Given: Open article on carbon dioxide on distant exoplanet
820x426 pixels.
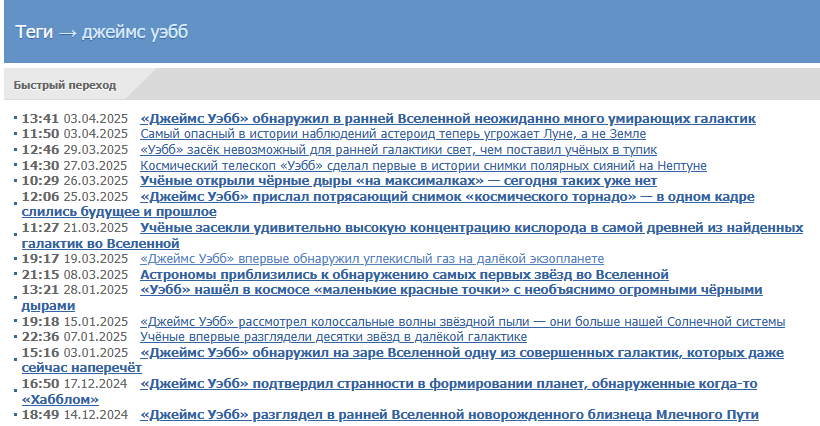Looking at the screenshot, I should pos(372,259).
